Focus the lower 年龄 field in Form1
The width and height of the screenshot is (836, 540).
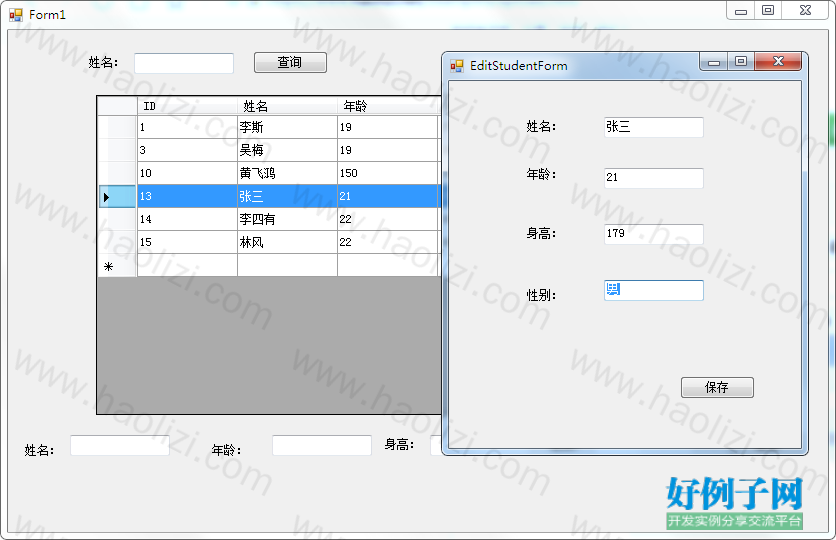[x=321, y=446]
